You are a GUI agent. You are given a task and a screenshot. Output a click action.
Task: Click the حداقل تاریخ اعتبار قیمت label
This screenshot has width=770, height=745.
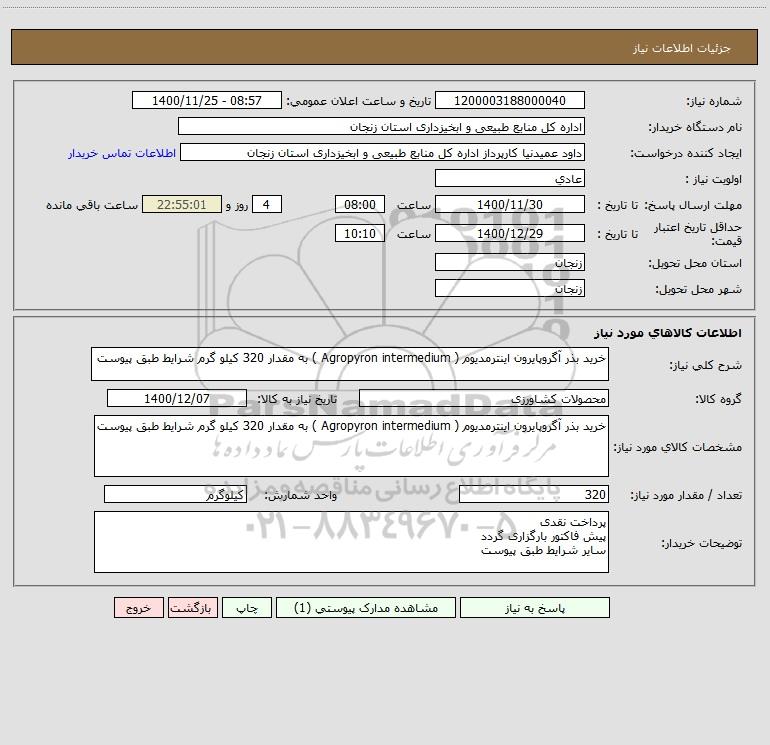coord(698,234)
